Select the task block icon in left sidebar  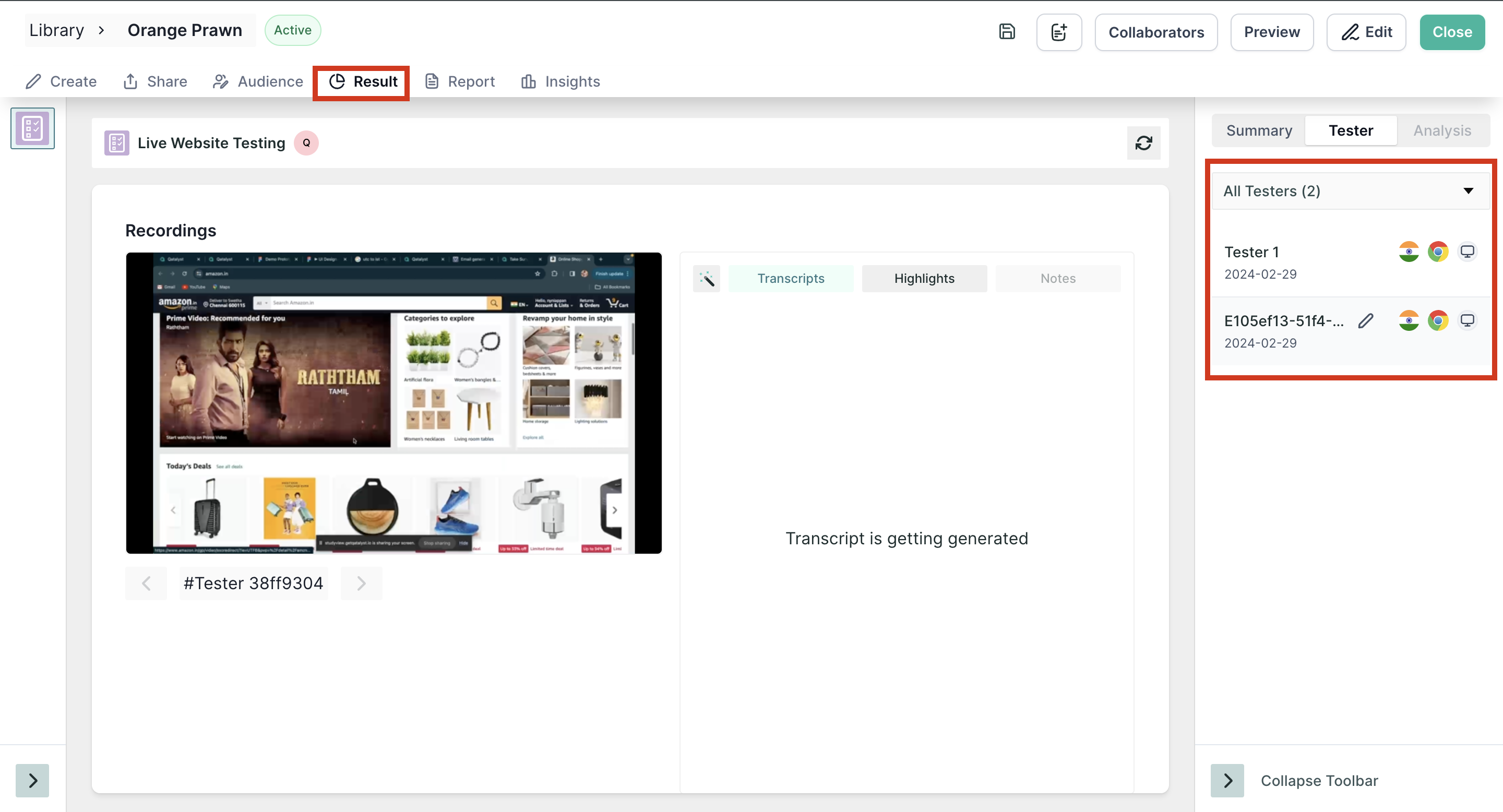pyautogui.click(x=32, y=128)
